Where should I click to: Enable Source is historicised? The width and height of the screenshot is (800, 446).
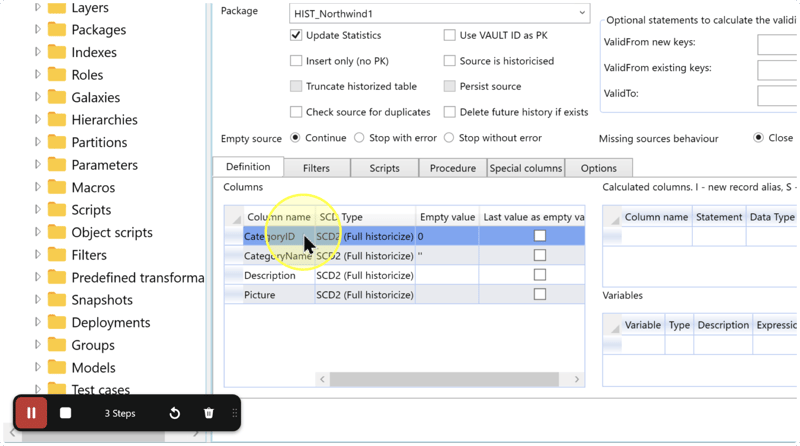point(449,61)
